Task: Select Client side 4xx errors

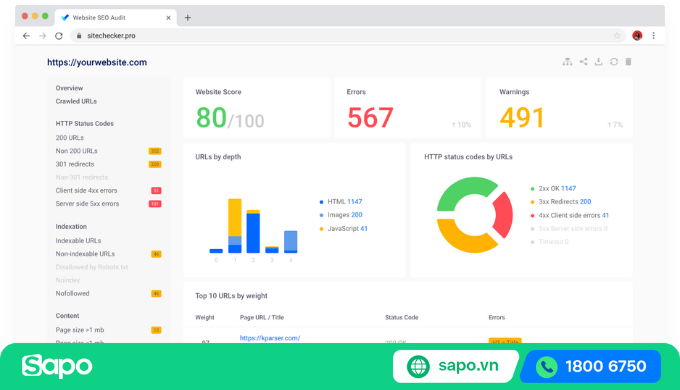Action: point(86,190)
